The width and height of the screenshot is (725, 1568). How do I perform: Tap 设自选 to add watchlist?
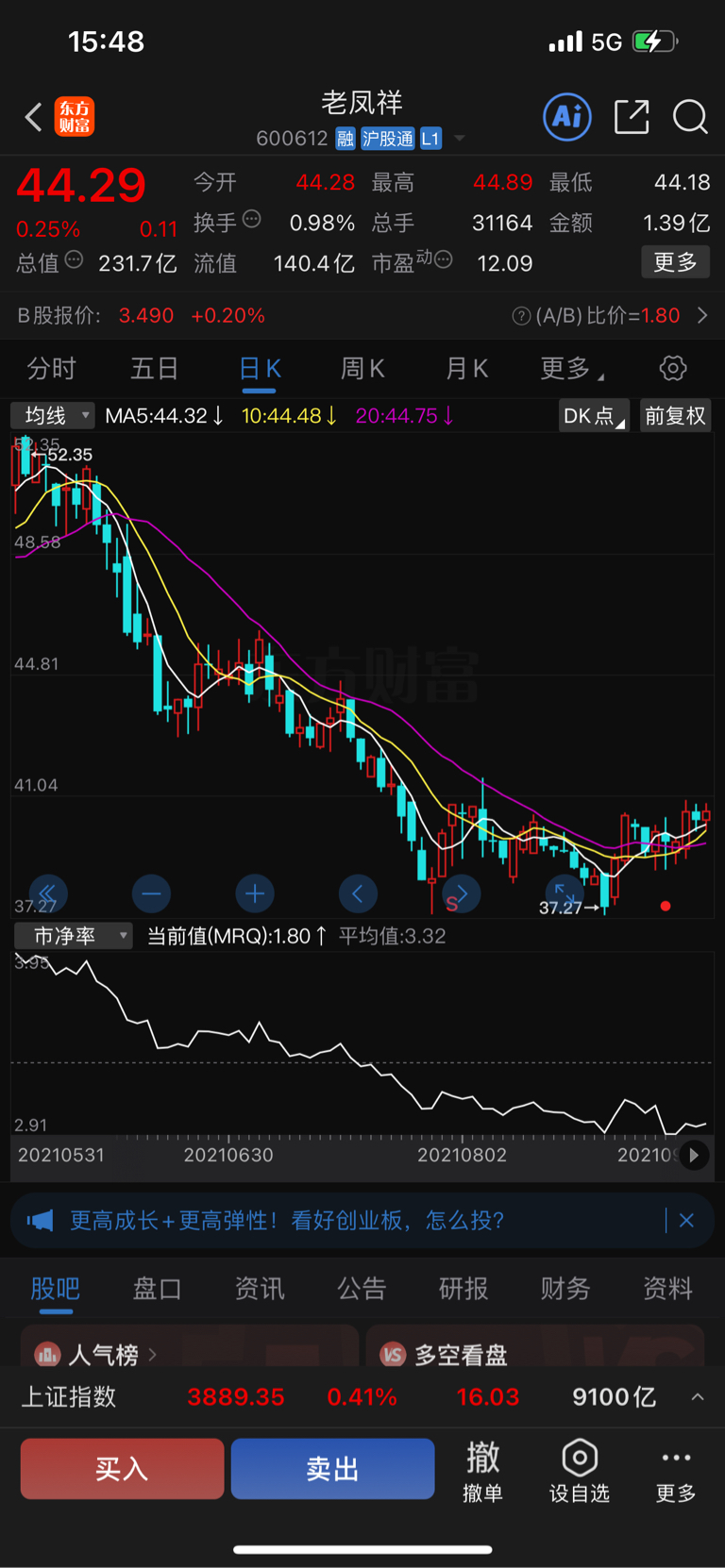(x=580, y=1471)
